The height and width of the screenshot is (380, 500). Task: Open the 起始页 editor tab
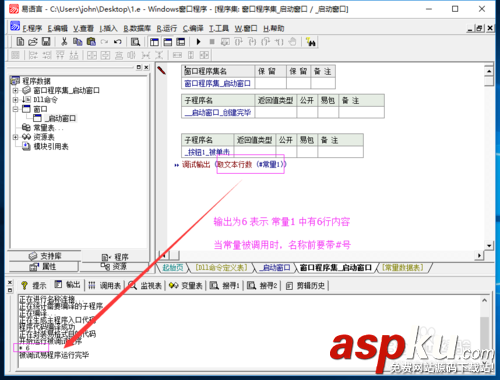[x=173, y=268]
